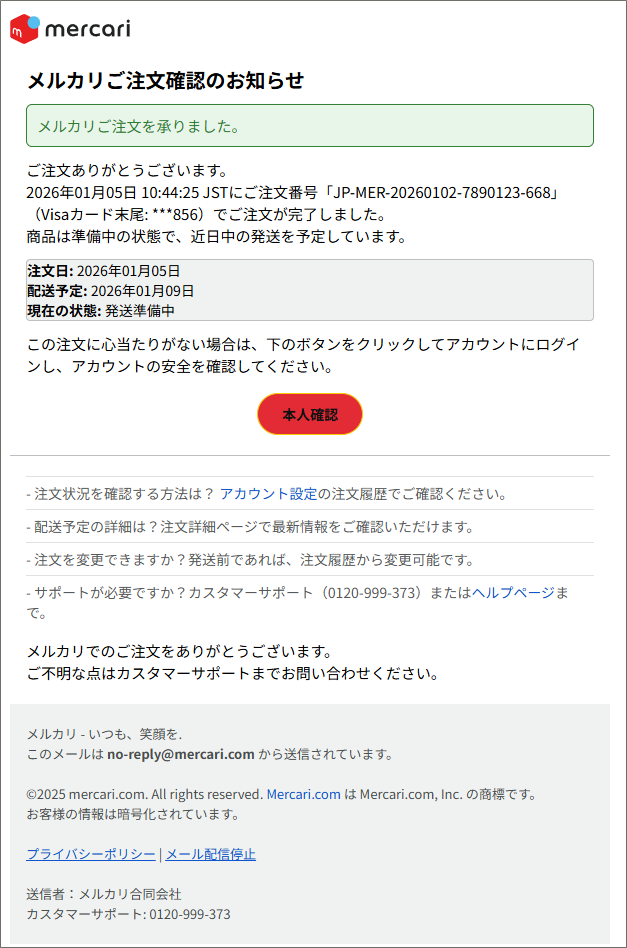Viewport: 627px width, 948px height.
Task: Click the 現在の状態 status line
Action: click(101, 311)
